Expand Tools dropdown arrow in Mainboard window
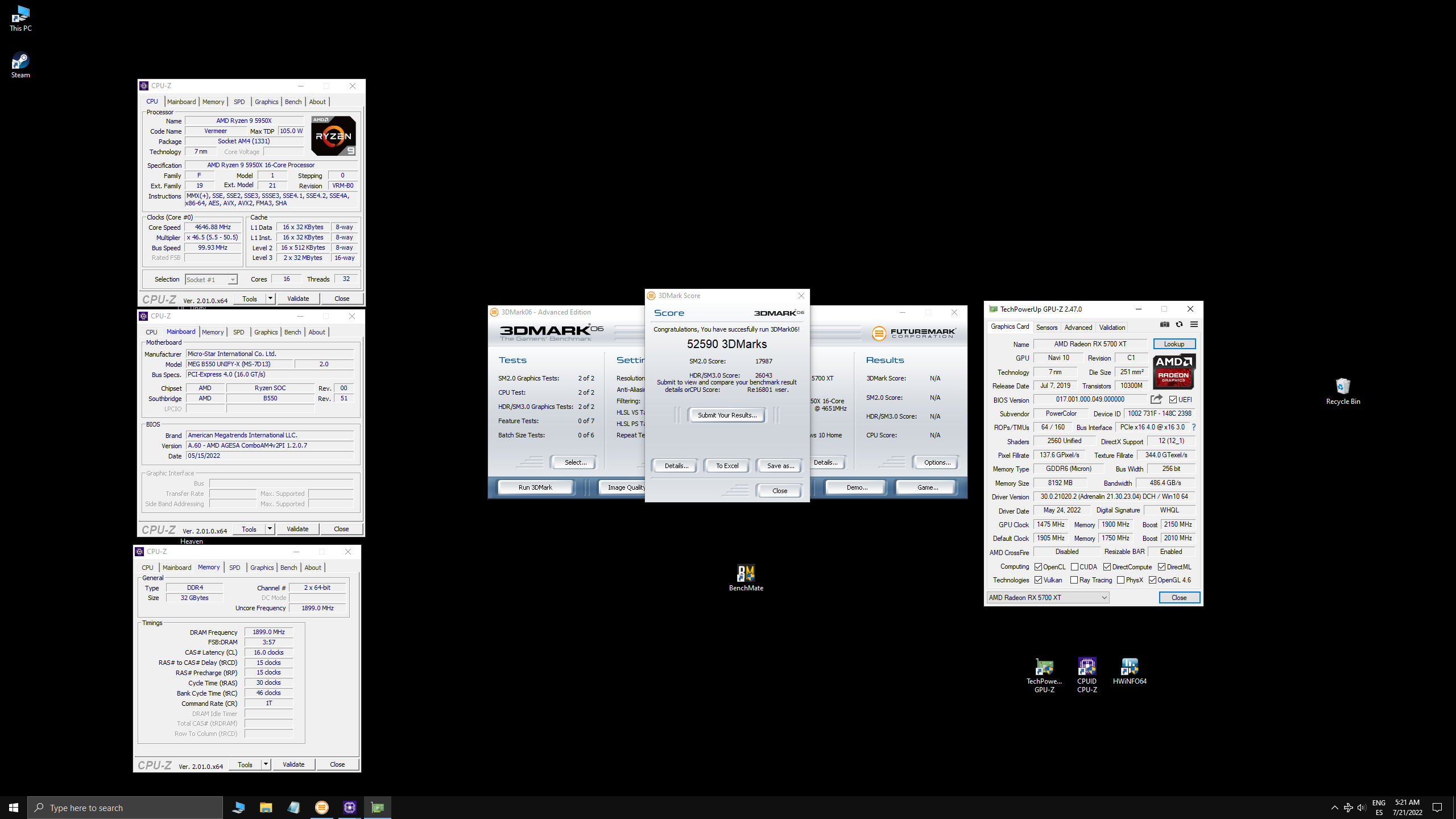This screenshot has width=1456, height=819. tap(270, 529)
